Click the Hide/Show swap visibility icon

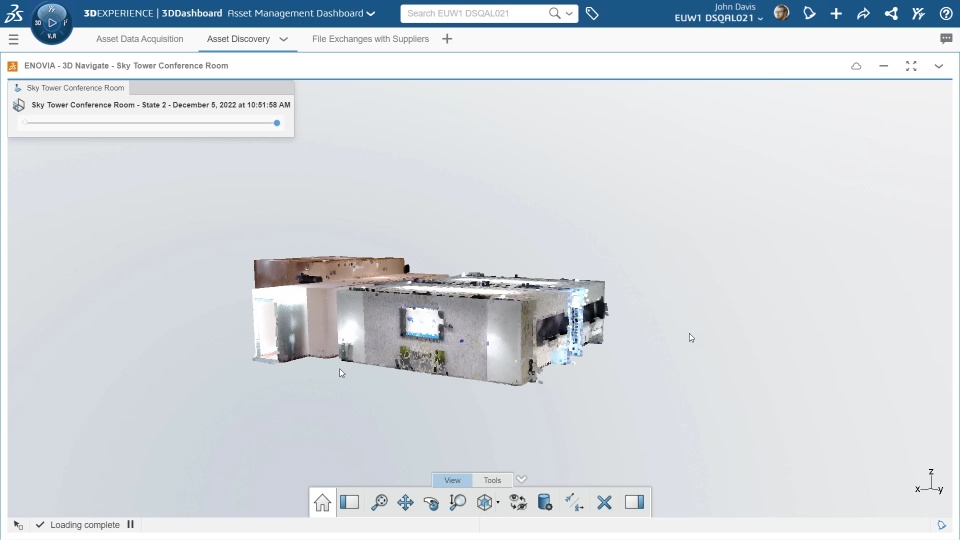[518, 503]
